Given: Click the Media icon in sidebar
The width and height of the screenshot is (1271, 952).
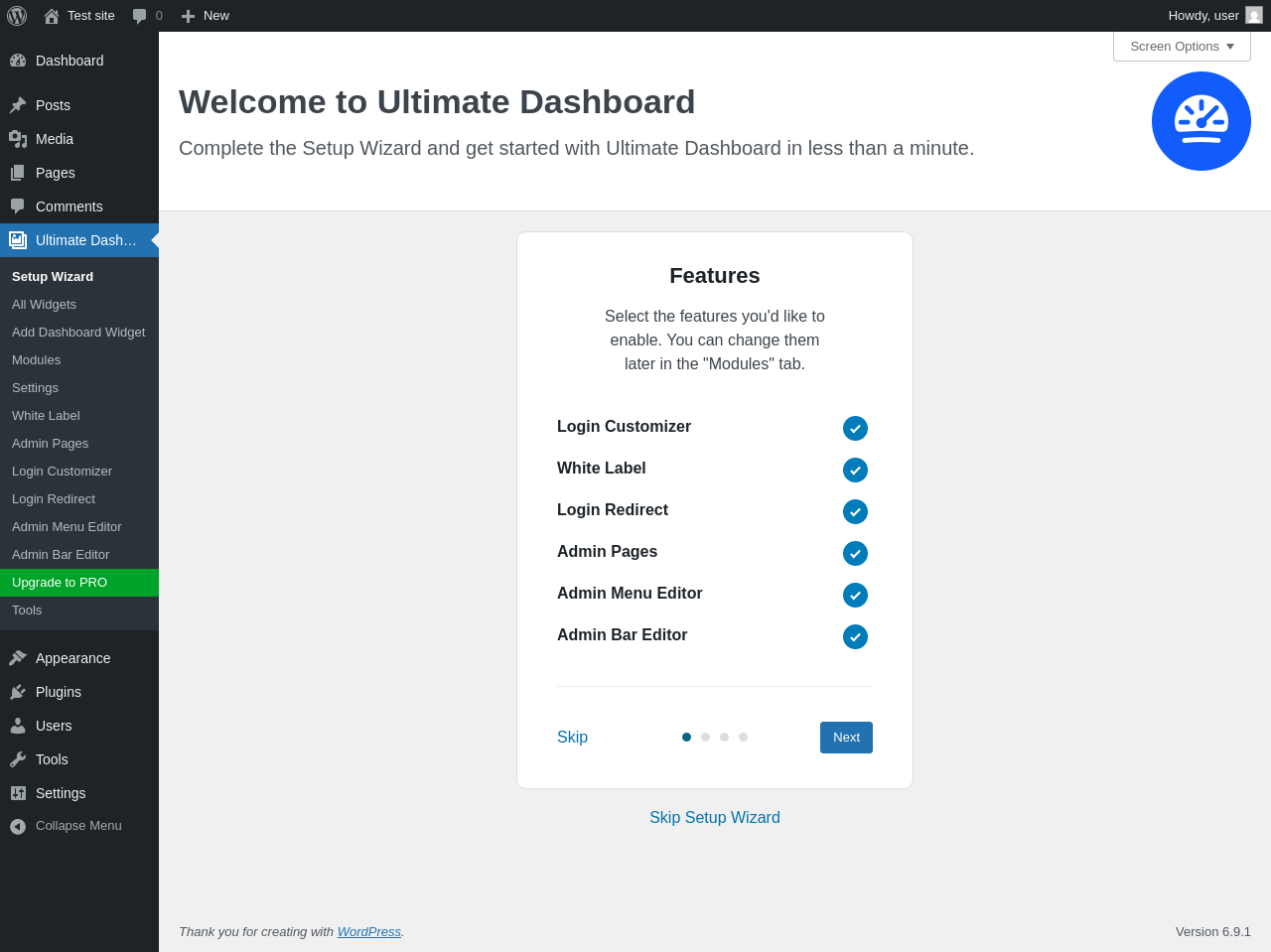Looking at the screenshot, I should [x=18, y=139].
